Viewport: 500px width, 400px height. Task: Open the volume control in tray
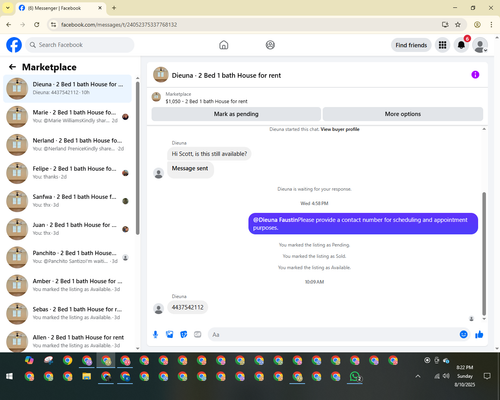tap(446, 376)
